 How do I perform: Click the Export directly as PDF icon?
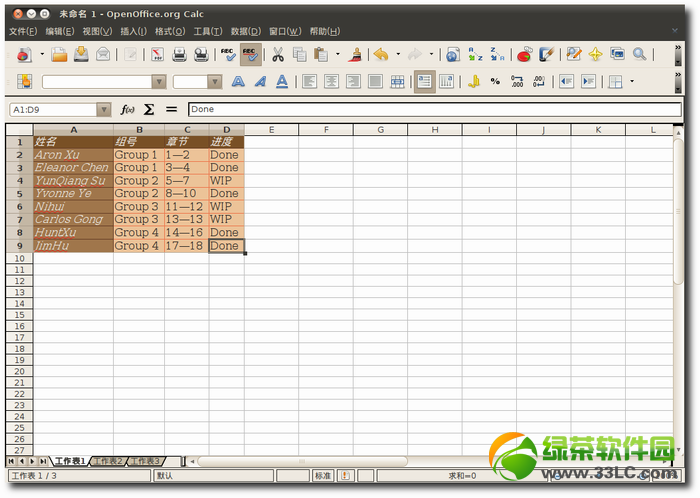[x=157, y=54]
